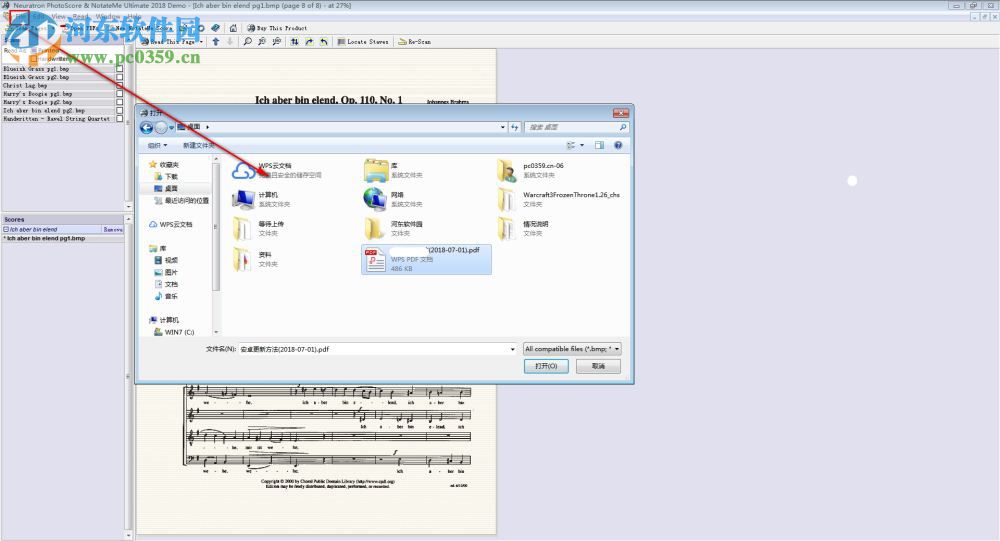
Task: Select the WPS云文档 cloud icon item
Action: coord(243,170)
